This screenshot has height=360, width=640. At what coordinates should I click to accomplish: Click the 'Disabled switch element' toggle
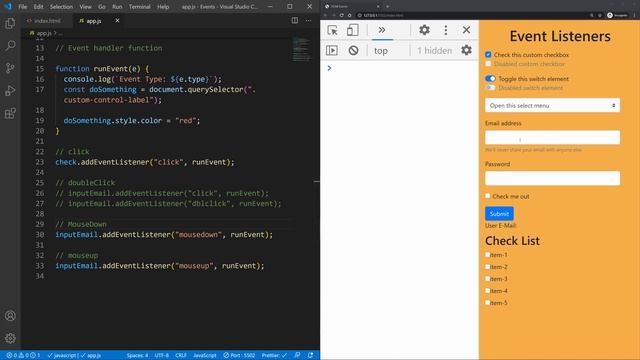[490, 88]
